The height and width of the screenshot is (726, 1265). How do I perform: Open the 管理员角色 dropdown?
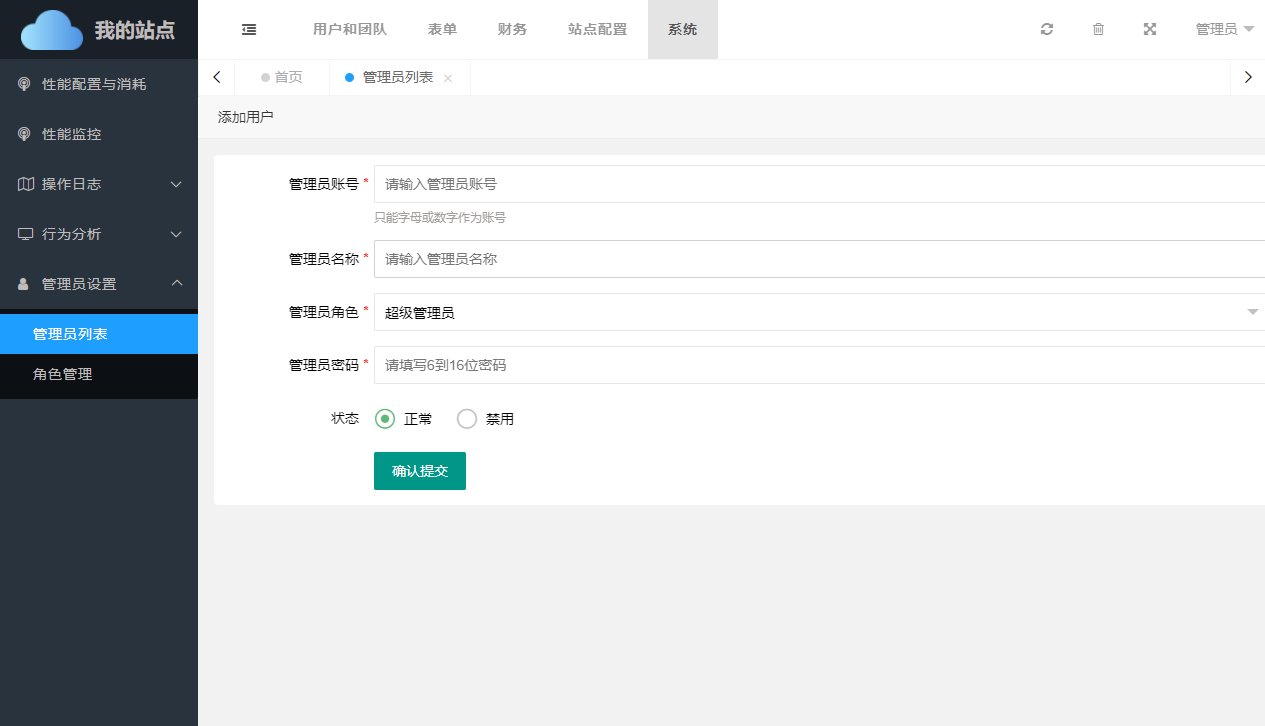[x=818, y=312]
